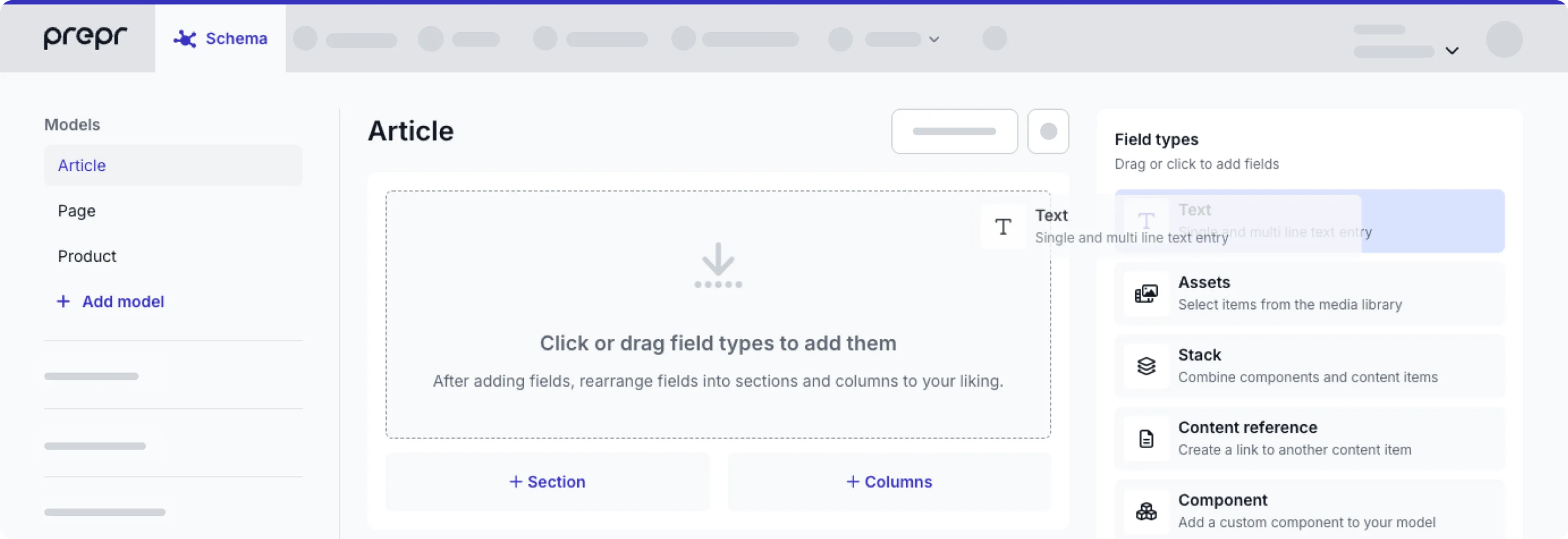Add the Content reference field type

[x=1309, y=439]
